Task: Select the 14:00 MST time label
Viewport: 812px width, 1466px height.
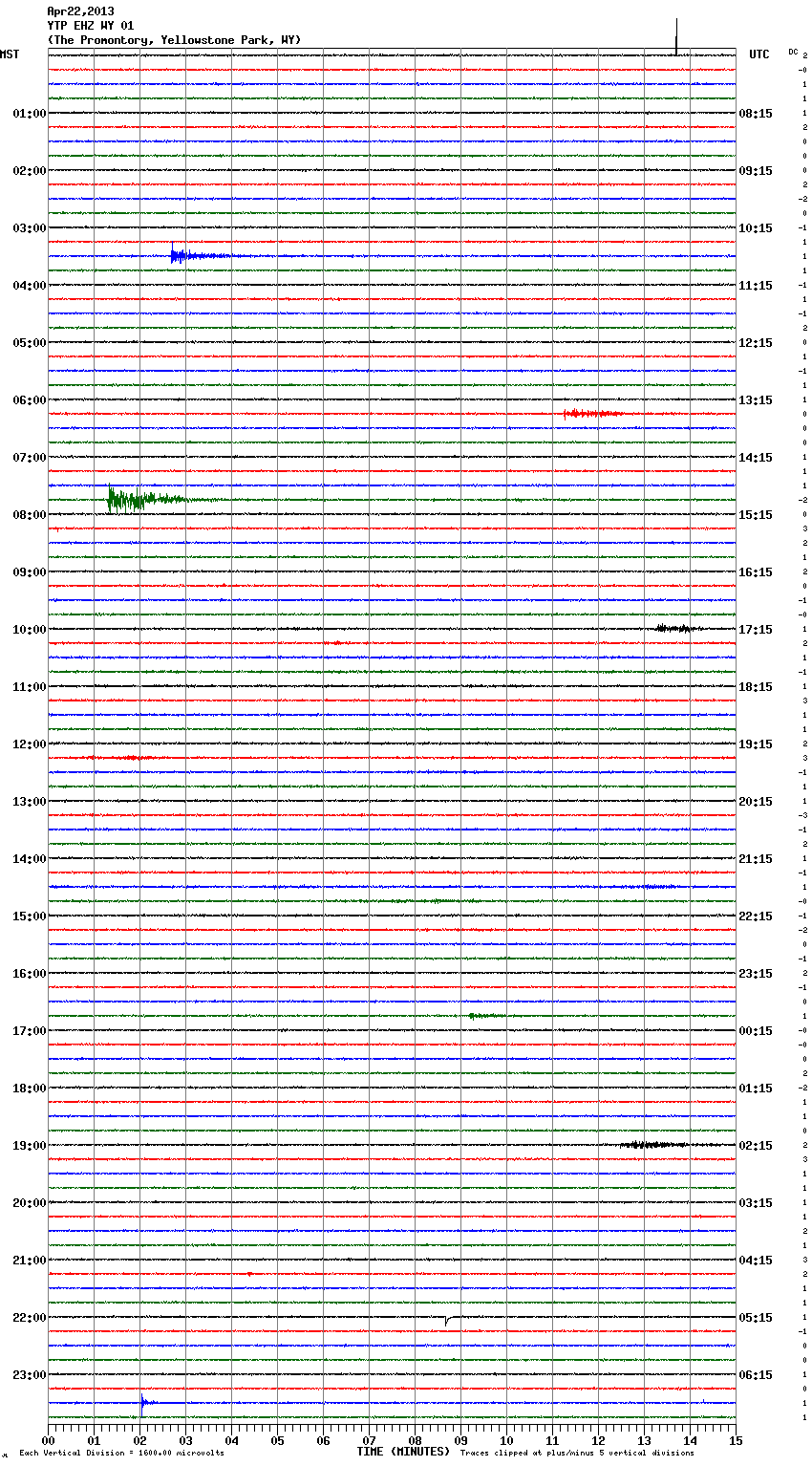Action: (30, 859)
